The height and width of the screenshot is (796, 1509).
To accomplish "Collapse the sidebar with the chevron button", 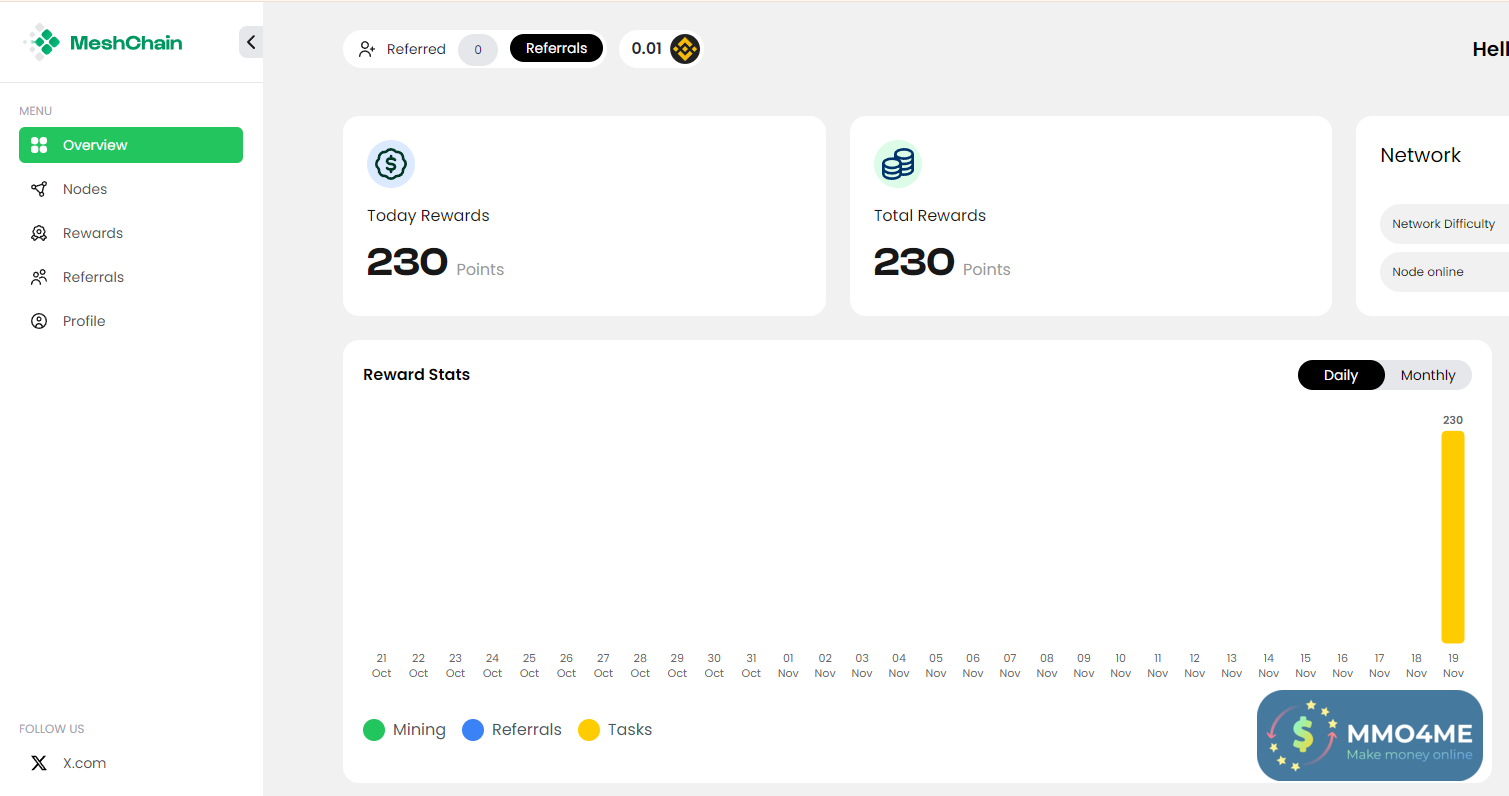I will click(x=251, y=42).
